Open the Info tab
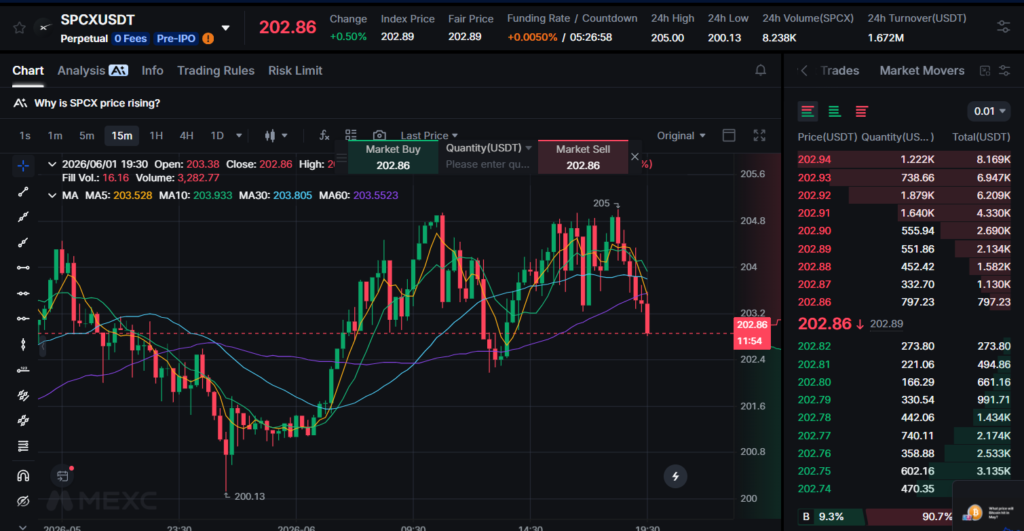Screen dimensions: 1024x531 (x=152, y=71)
